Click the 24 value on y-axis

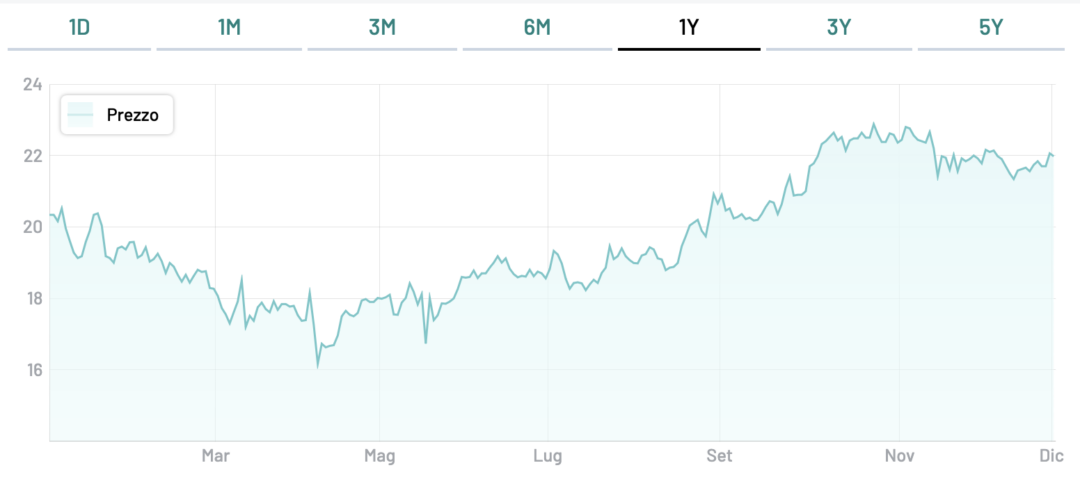coord(32,84)
